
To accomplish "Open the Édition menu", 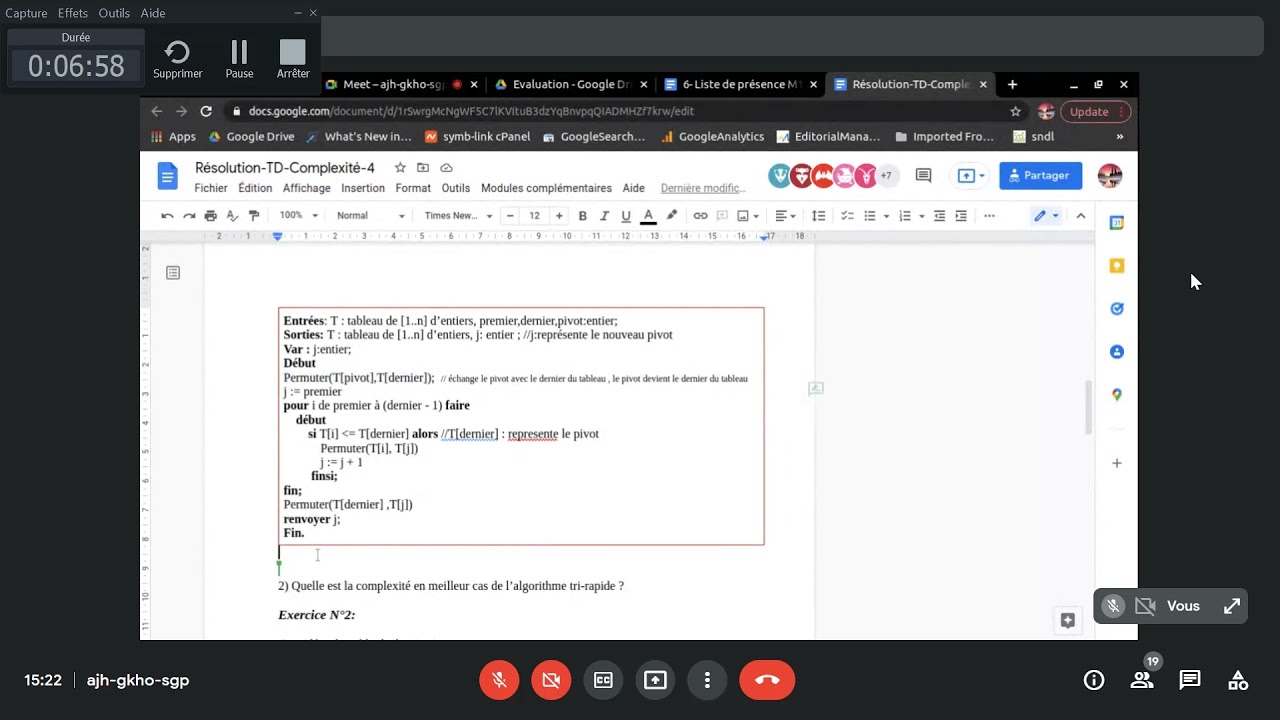I will point(255,188).
